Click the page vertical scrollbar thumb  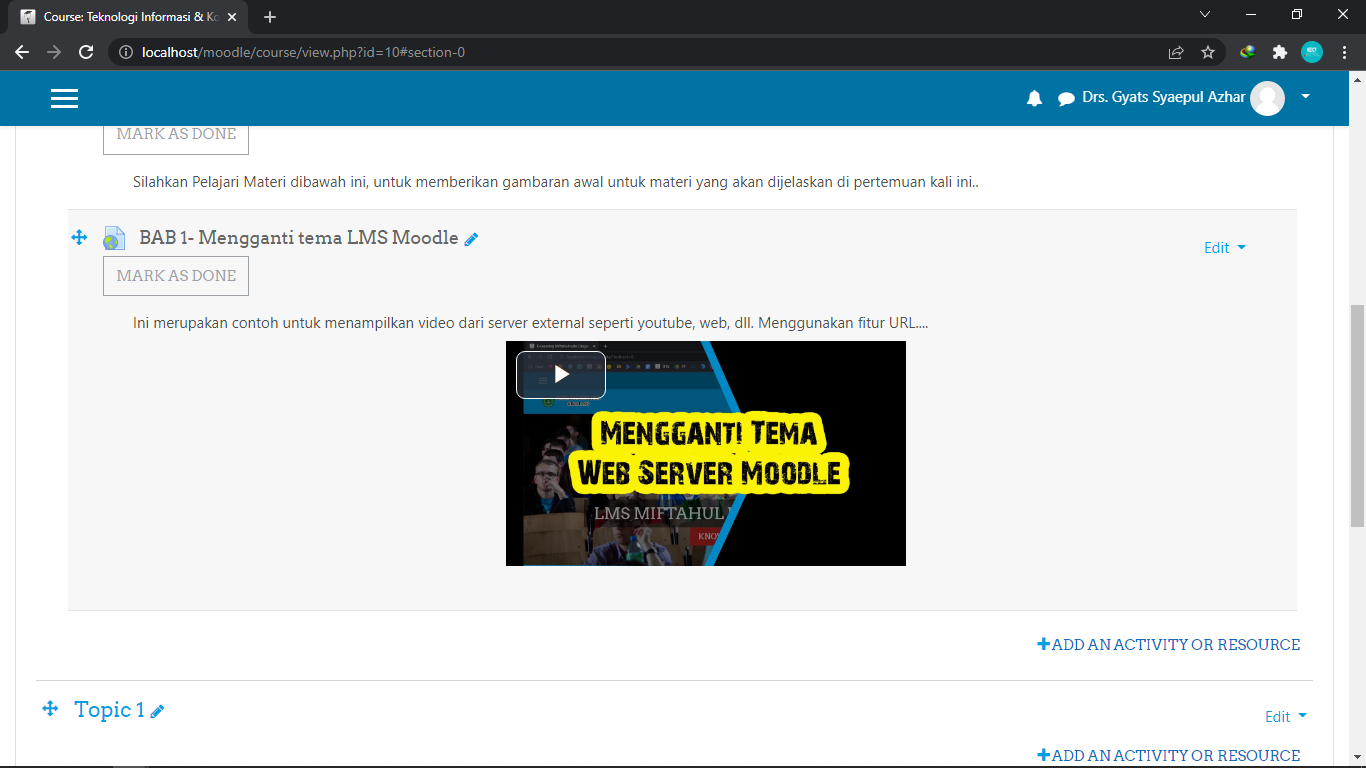click(x=1358, y=416)
